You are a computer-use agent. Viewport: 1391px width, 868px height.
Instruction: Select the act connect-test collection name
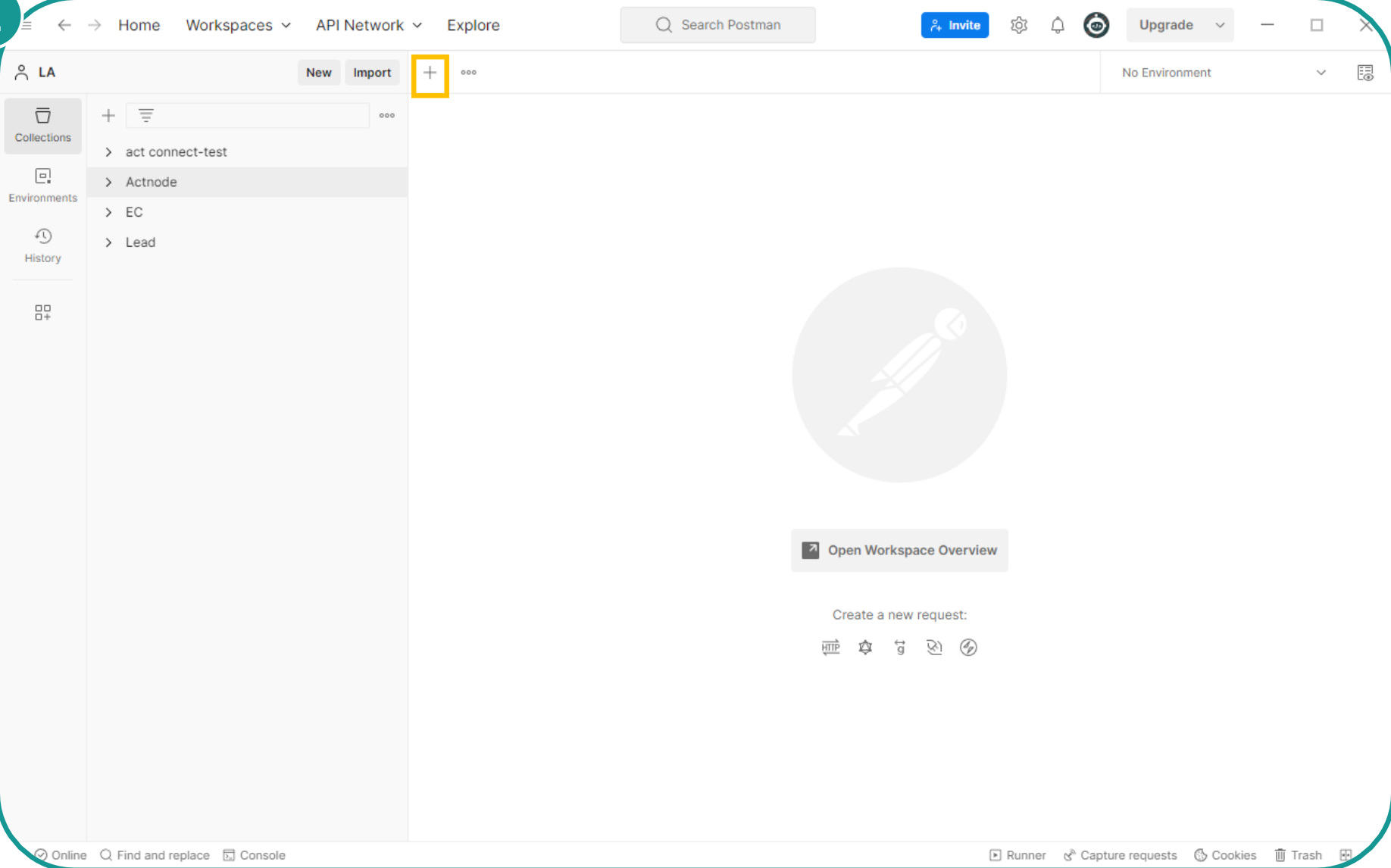[177, 152]
